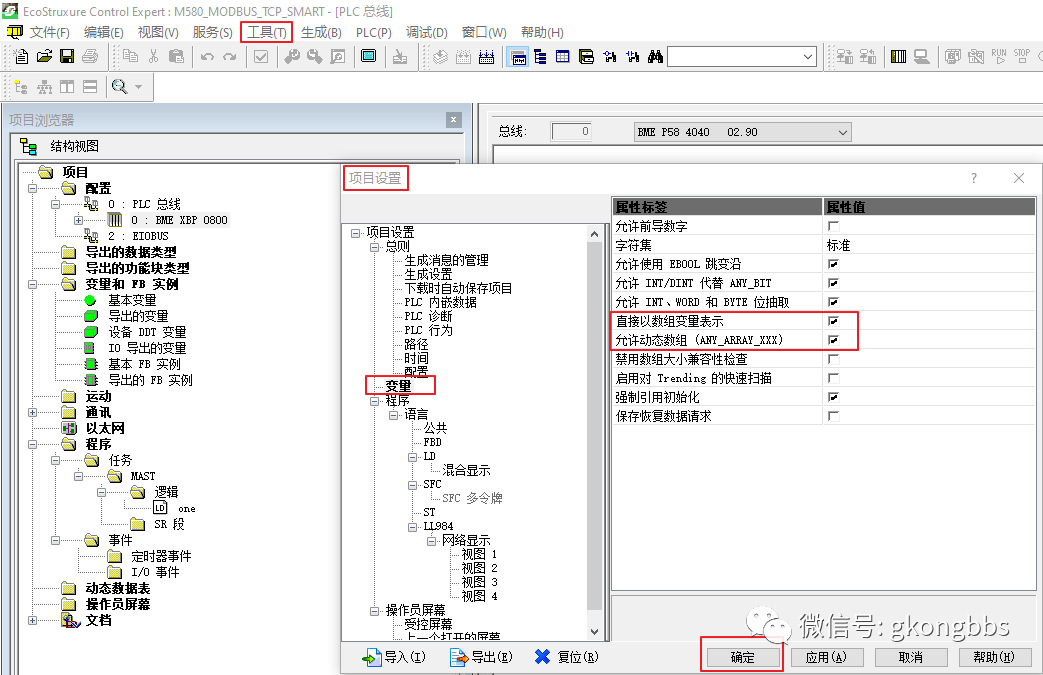Click the Cut scissors icon
The image size is (1043, 675).
[x=154, y=57]
